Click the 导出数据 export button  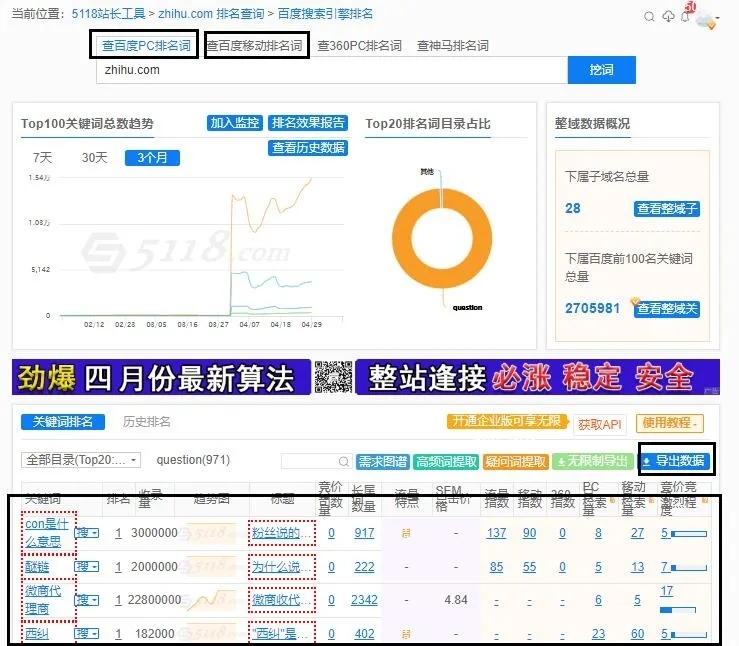pos(674,461)
